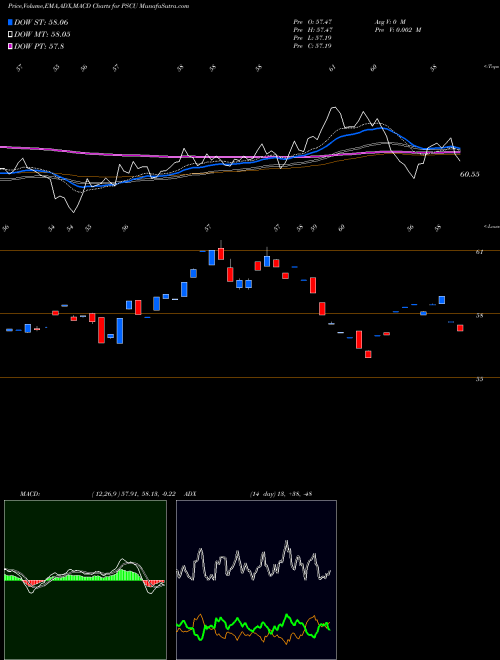The image size is (500, 660).
Task: Click the 'Pre H: 57.47' high value
Action: 313,30
